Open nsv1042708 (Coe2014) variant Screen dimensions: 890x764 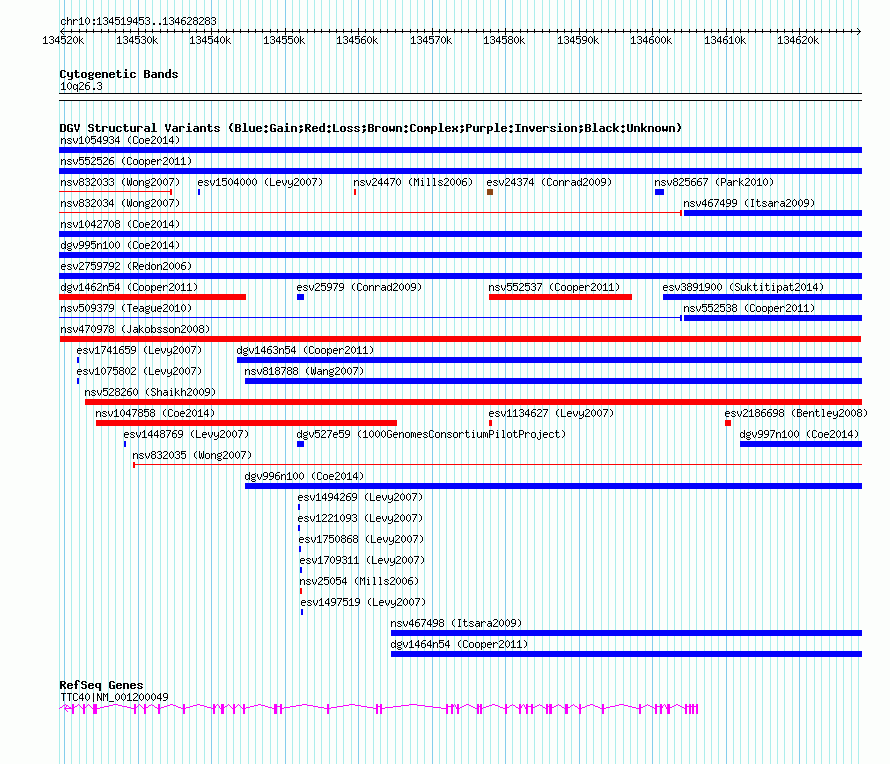coord(120,224)
